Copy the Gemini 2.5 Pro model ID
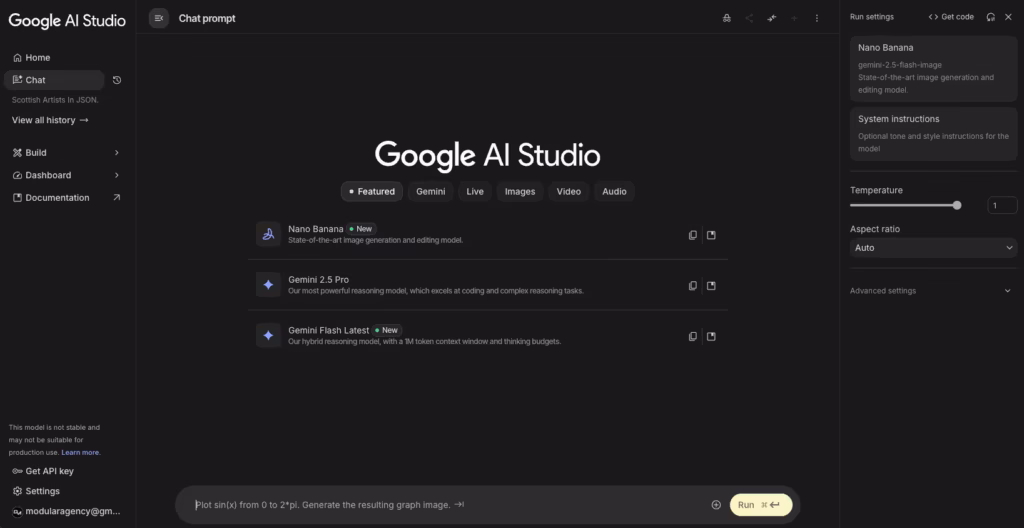This screenshot has width=1024, height=528. [x=693, y=286]
